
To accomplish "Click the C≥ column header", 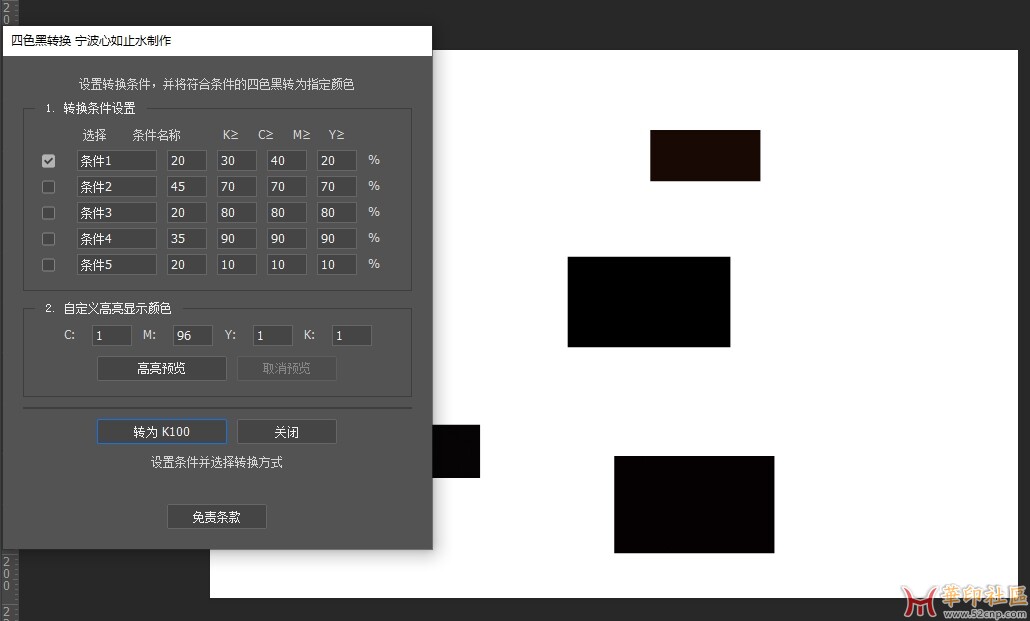I will coord(265,135).
